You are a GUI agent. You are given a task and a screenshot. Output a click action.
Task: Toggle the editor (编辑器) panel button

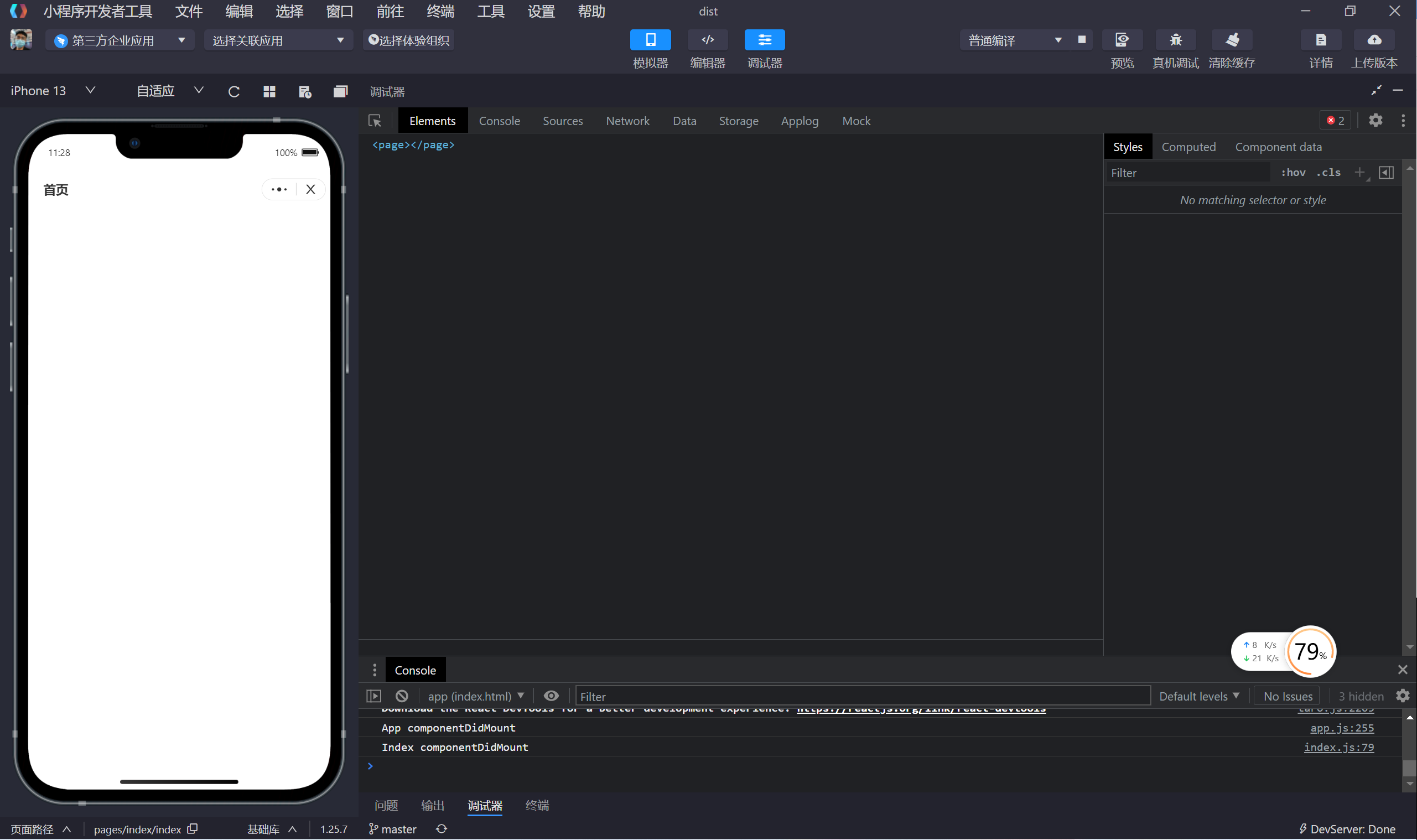(707, 40)
